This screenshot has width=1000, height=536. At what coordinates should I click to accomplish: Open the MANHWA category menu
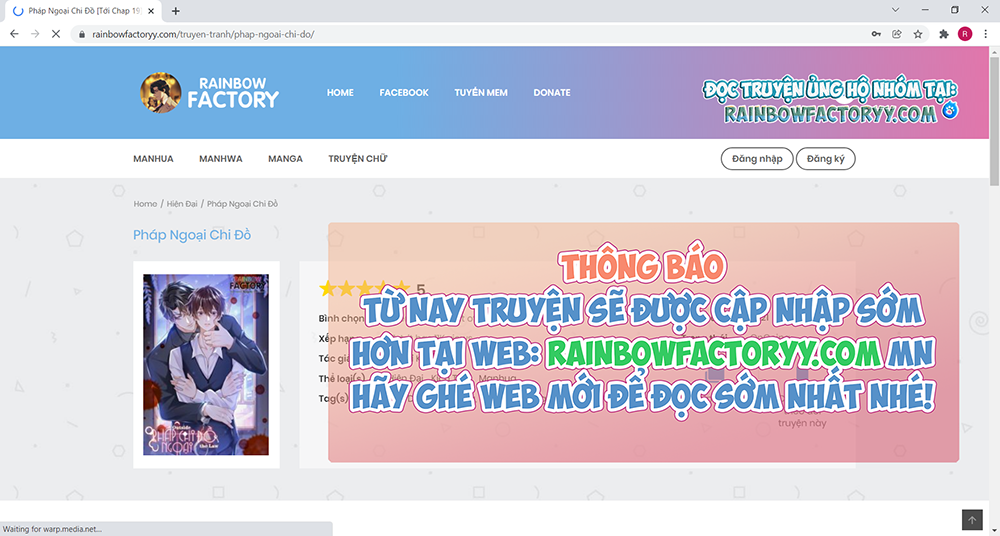[221, 159]
